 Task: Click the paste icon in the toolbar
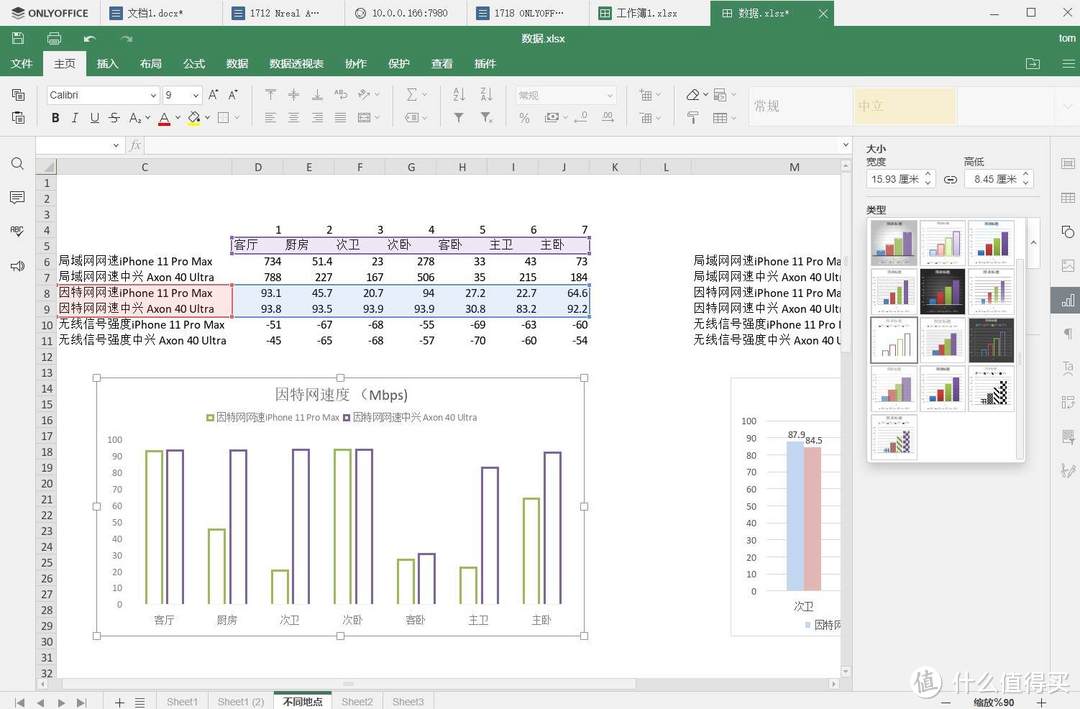pyautogui.click(x=19, y=118)
